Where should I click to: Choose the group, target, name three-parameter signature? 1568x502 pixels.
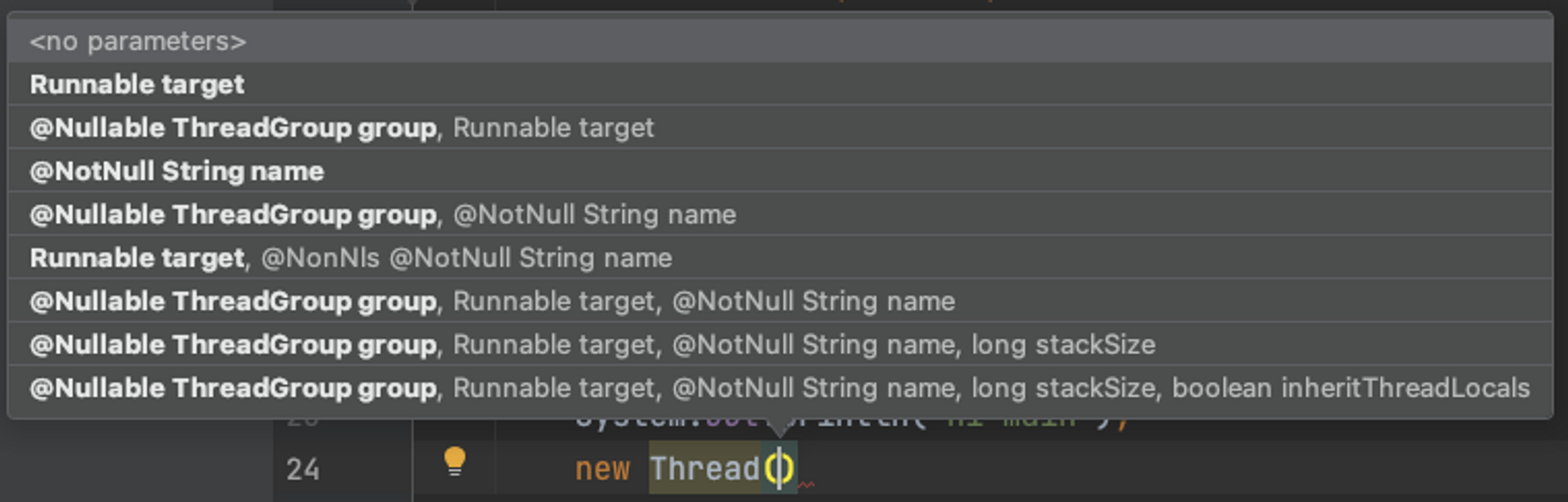click(x=780, y=301)
